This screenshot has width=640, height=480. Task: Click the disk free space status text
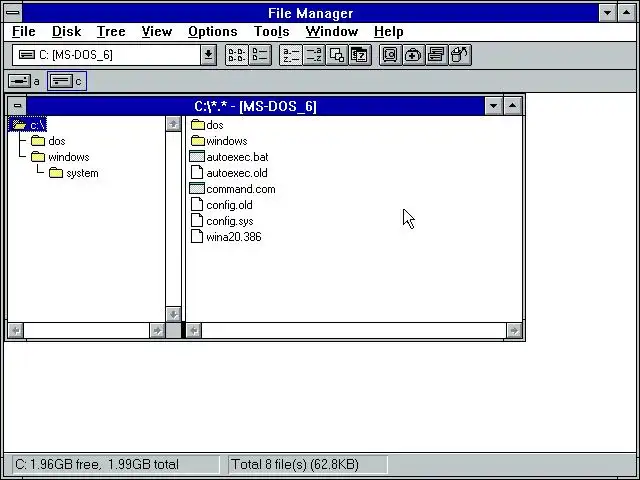97,464
